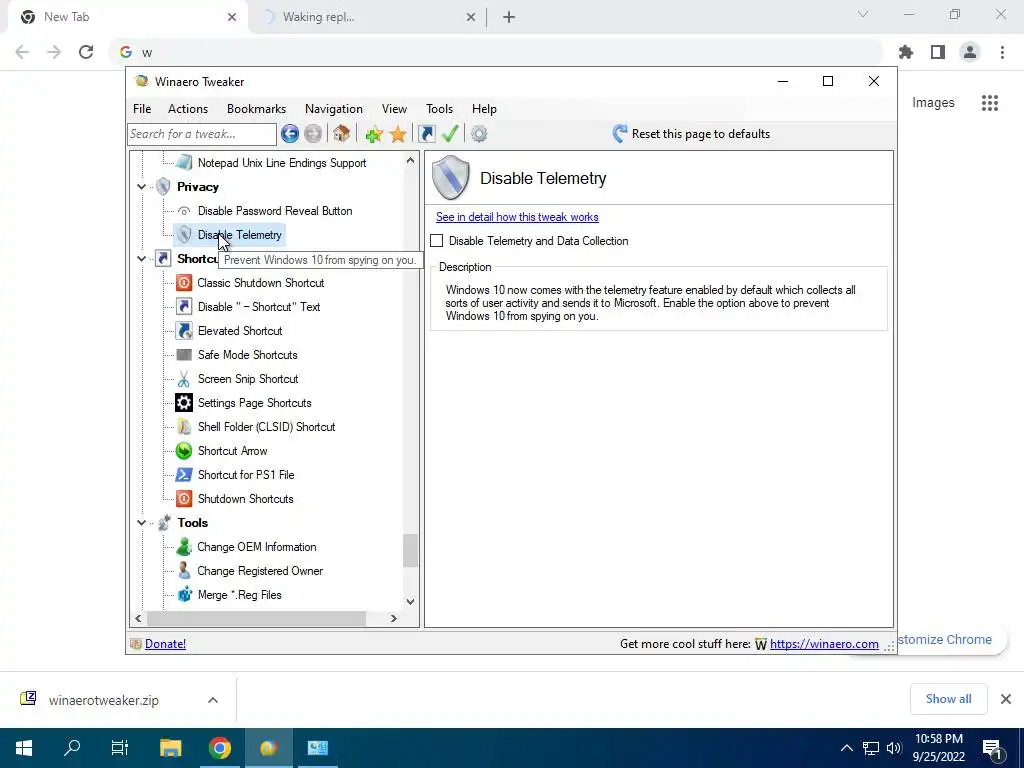The image size is (1024, 768).
Task: Select the Change Registered Owner tool
Action: [260, 571]
